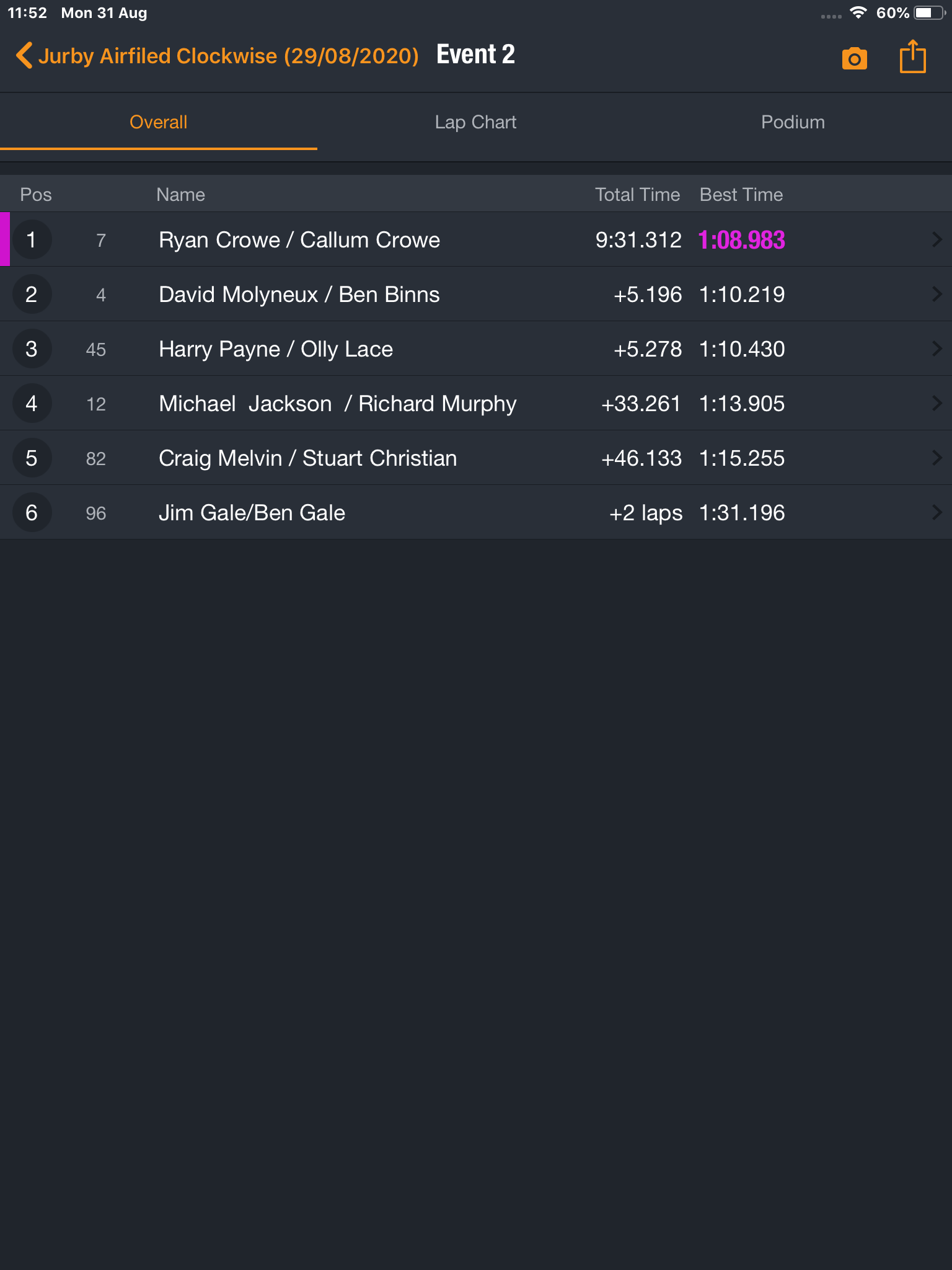Tap the back chevron arrow icon
Screen dimensions: 952x1270
(24, 55)
